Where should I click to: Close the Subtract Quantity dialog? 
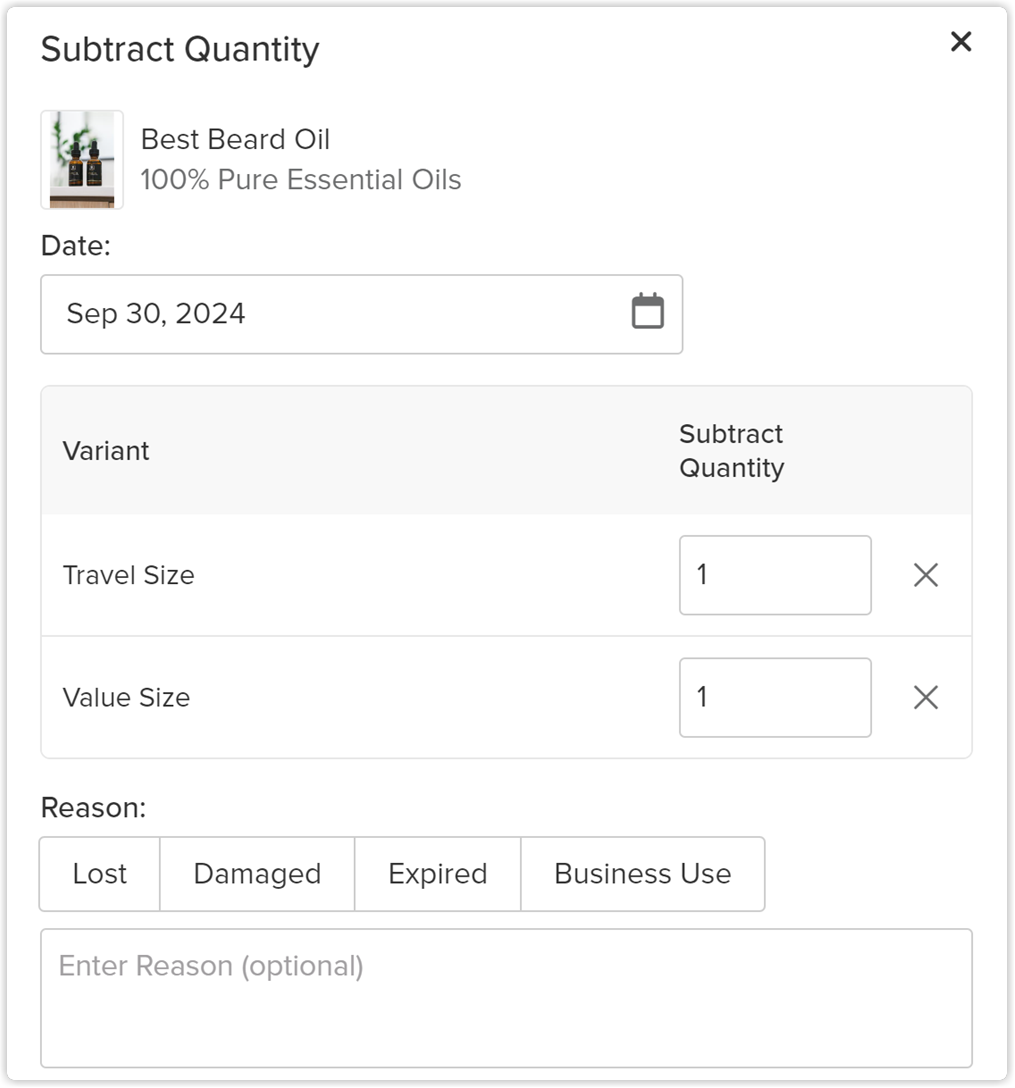coord(960,42)
